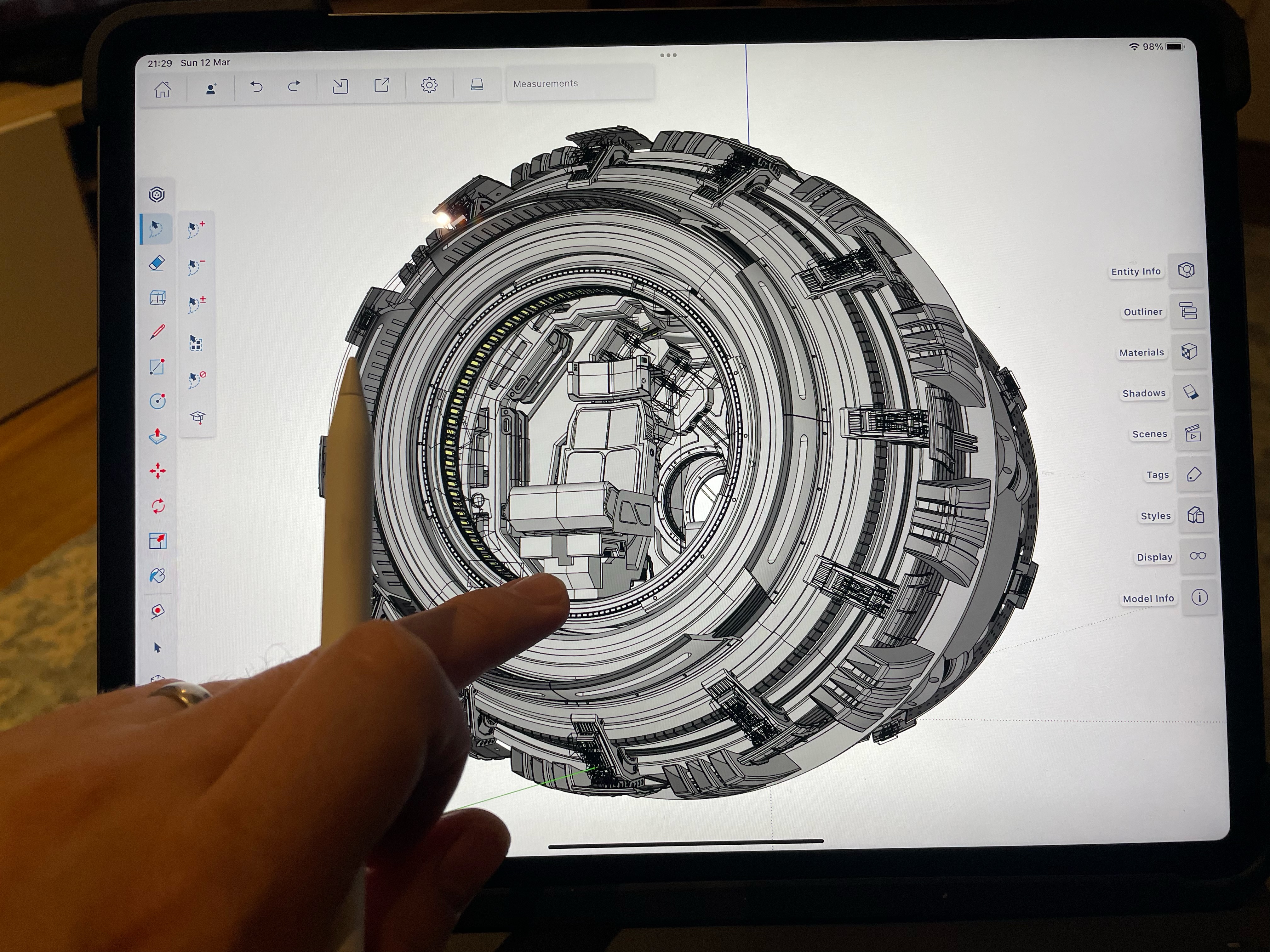Open the Styles panel
Viewport: 1270px width, 952px height.
[x=1195, y=515]
